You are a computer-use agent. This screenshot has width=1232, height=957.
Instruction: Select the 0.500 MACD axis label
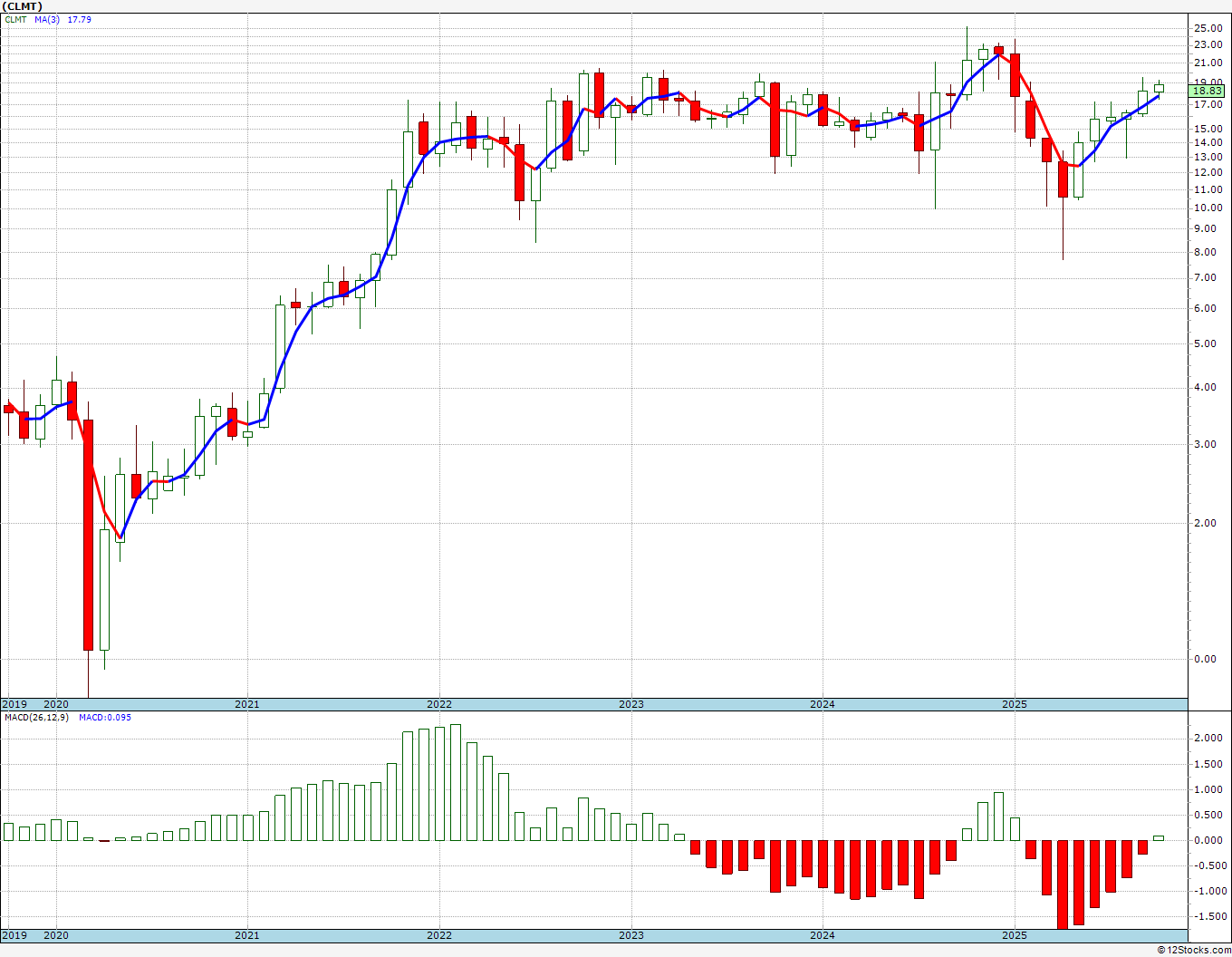pos(1208,815)
